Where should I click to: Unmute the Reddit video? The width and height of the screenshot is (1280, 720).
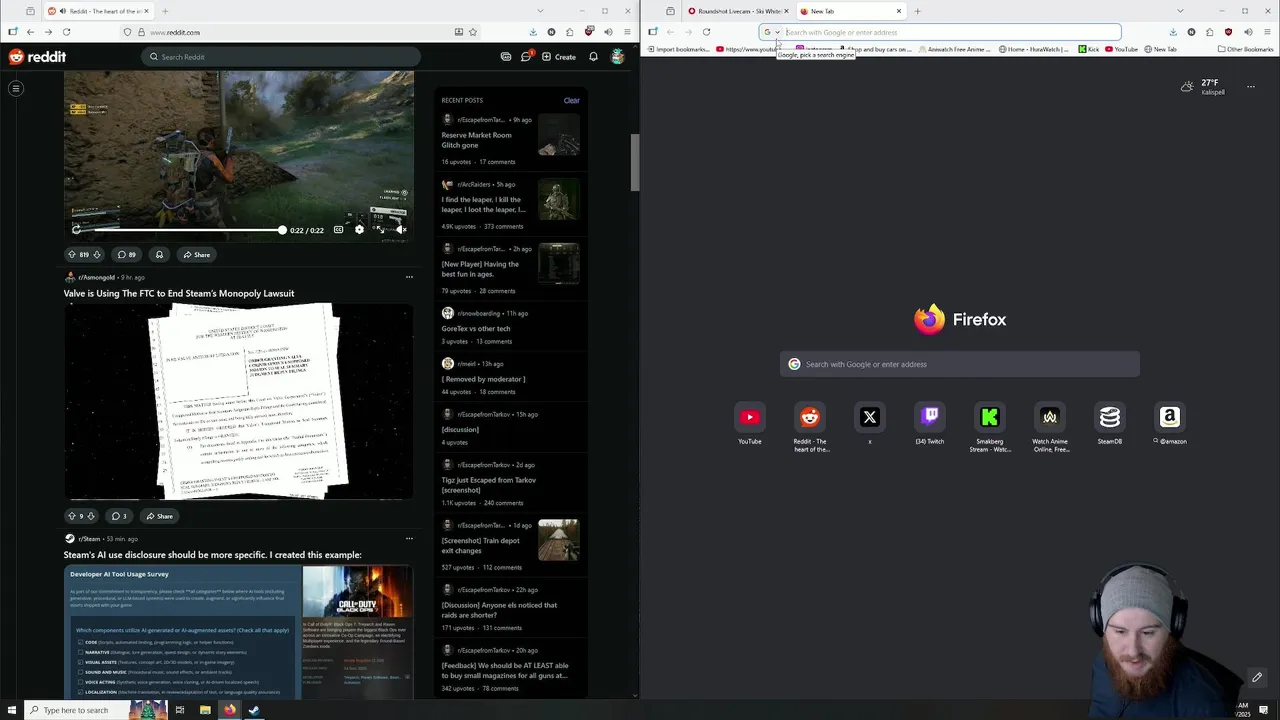point(401,230)
